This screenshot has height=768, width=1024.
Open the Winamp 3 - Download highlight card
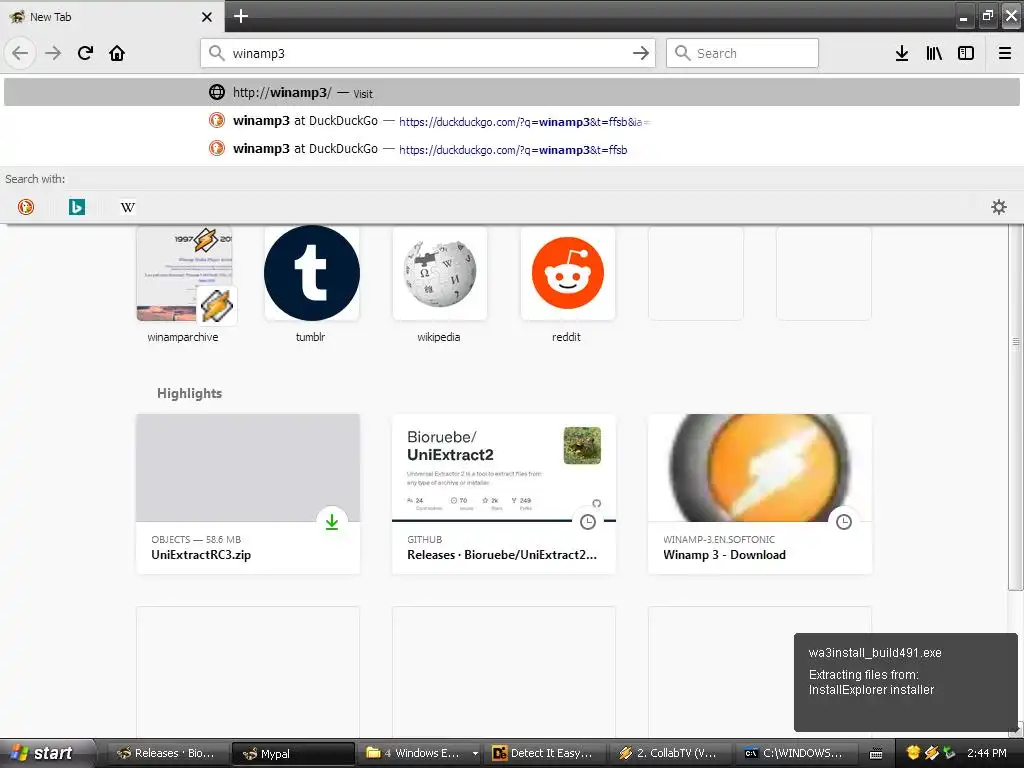760,494
